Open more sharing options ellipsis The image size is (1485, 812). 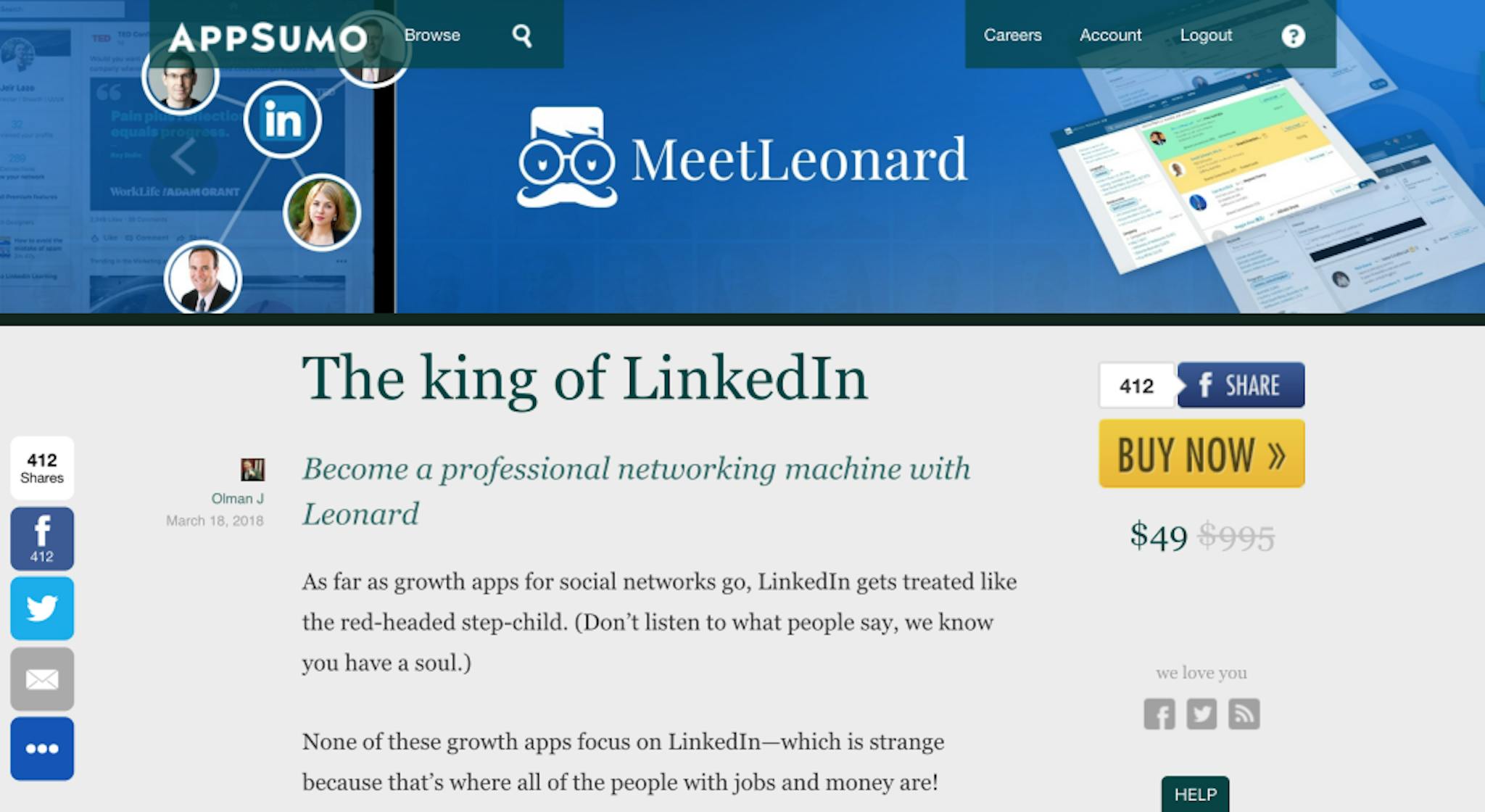pyautogui.click(x=42, y=749)
